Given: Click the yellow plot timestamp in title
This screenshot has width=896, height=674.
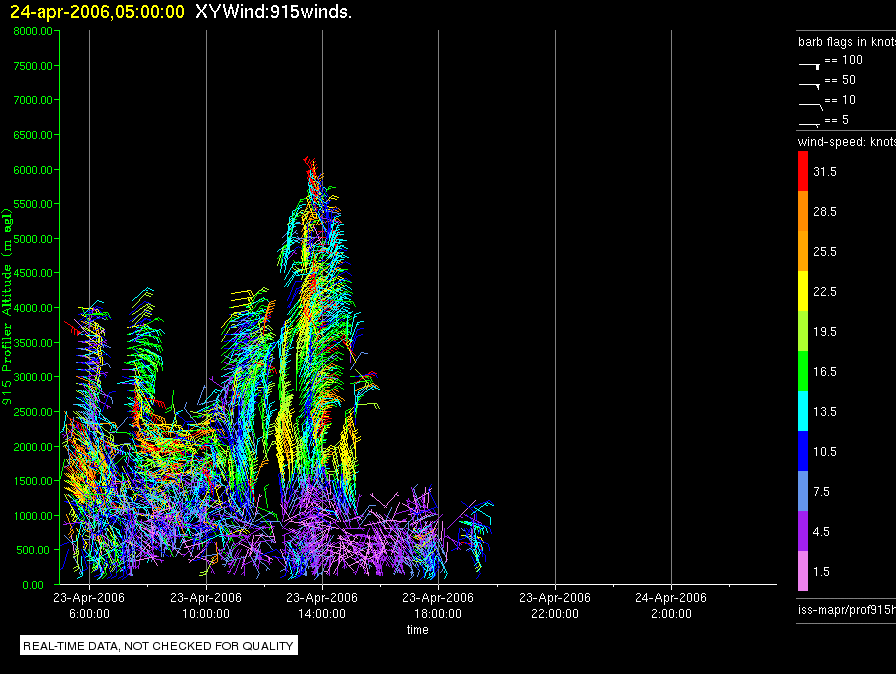Looking at the screenshot, I should (x=97, y=12).
